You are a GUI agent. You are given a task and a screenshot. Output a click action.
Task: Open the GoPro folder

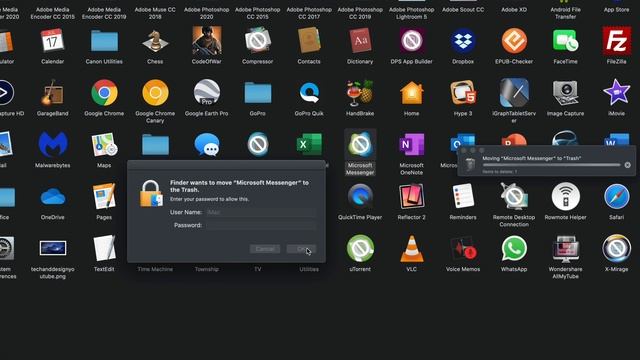pos(258,93)
